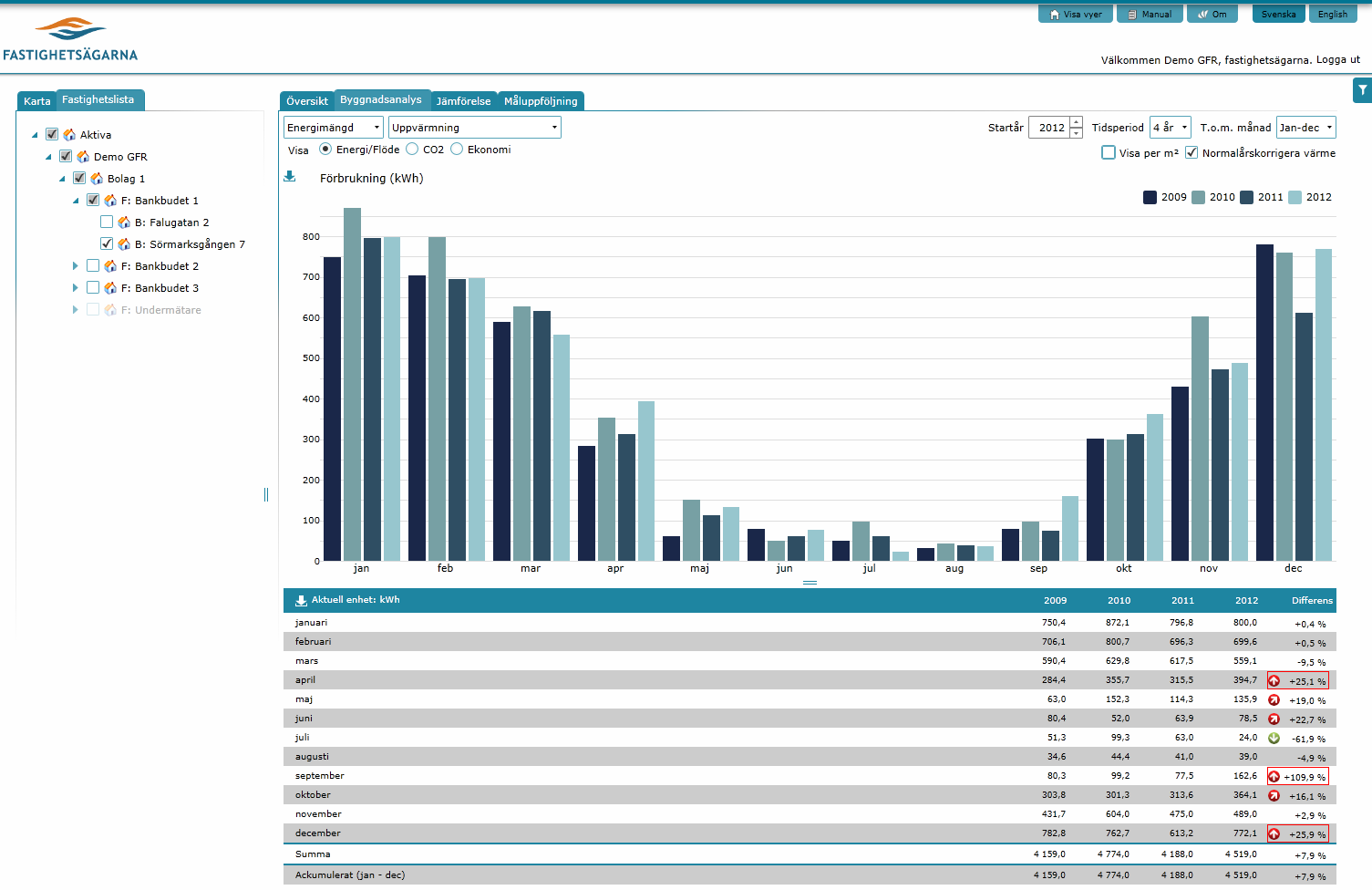This screenshot has width=1372, height=890.
Task: Click the Om button
Action: (1212, 14)
